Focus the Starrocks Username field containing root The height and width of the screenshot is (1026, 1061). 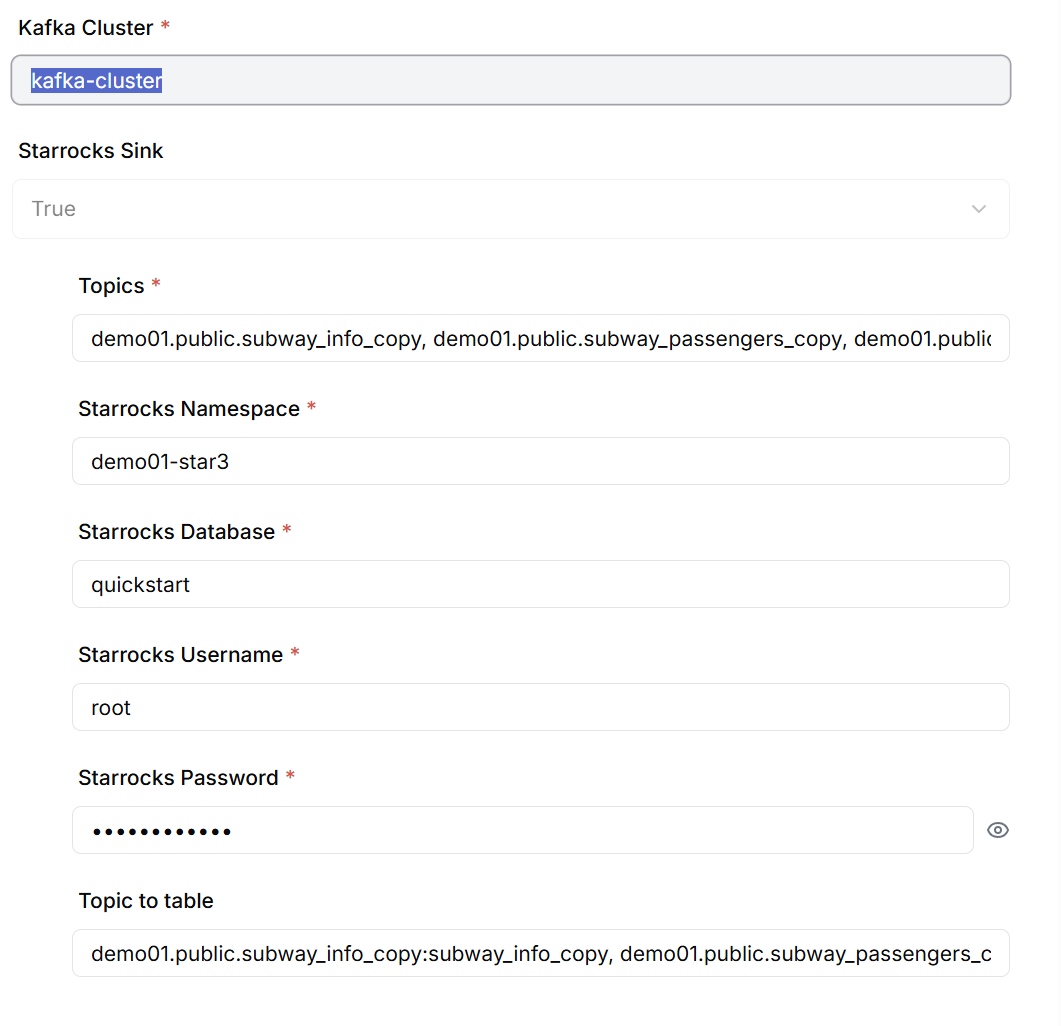pos(540,708)
